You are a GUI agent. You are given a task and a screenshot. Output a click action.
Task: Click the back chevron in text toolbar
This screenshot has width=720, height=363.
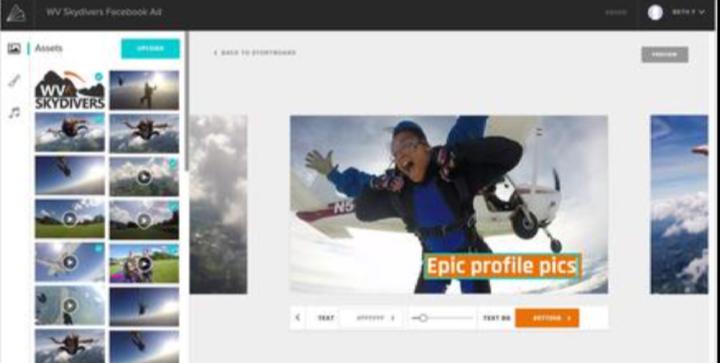[298, 318]
